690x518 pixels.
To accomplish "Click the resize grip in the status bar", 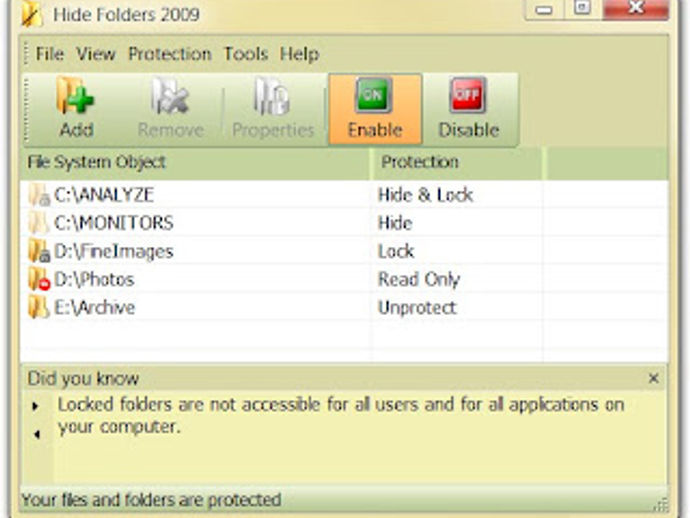I will pyautogui.click(x=661, y=505).
